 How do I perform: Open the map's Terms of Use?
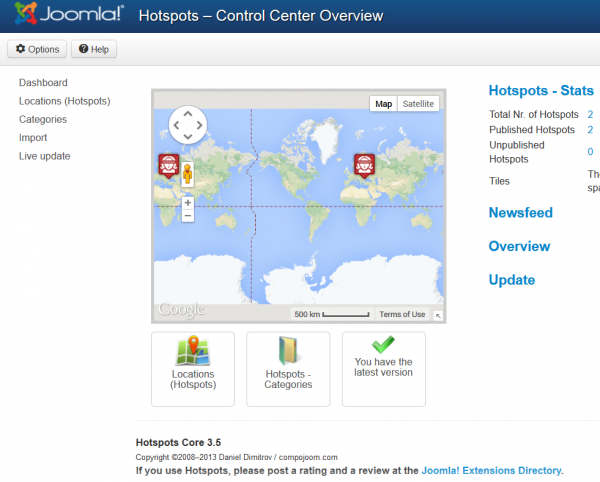(402, 314)
